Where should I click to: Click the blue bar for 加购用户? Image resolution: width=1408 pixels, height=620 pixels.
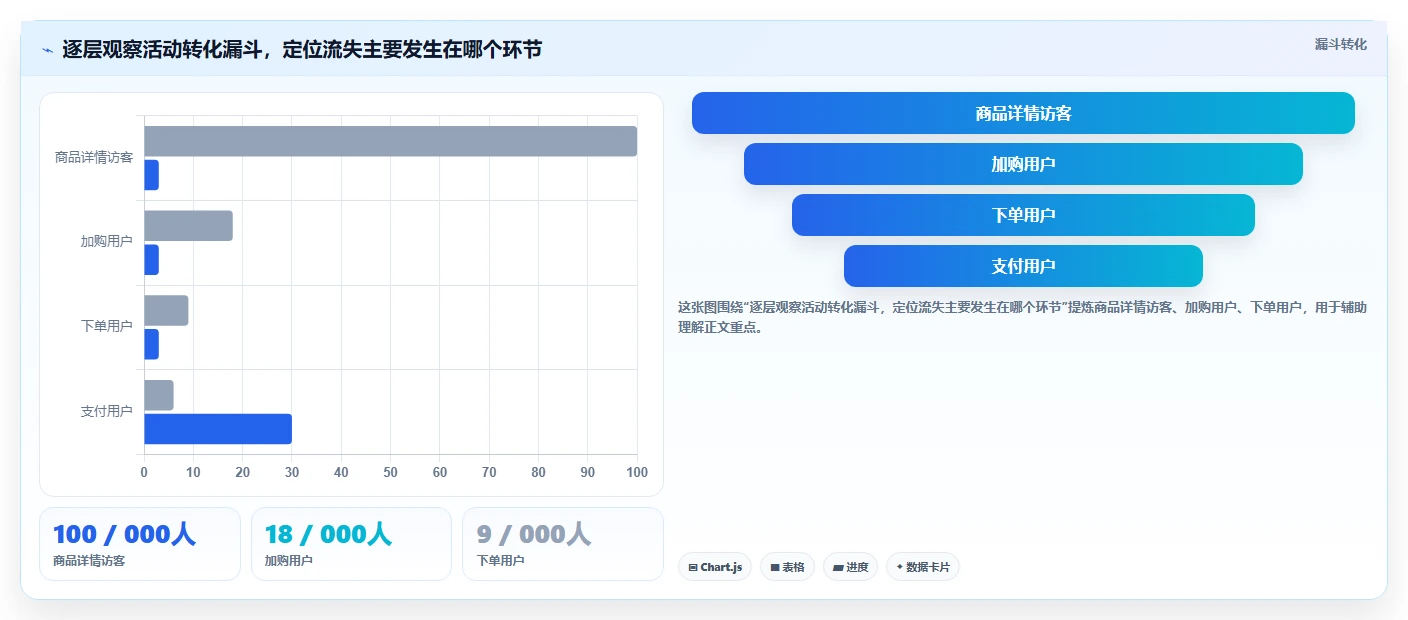tap(151, 260)
